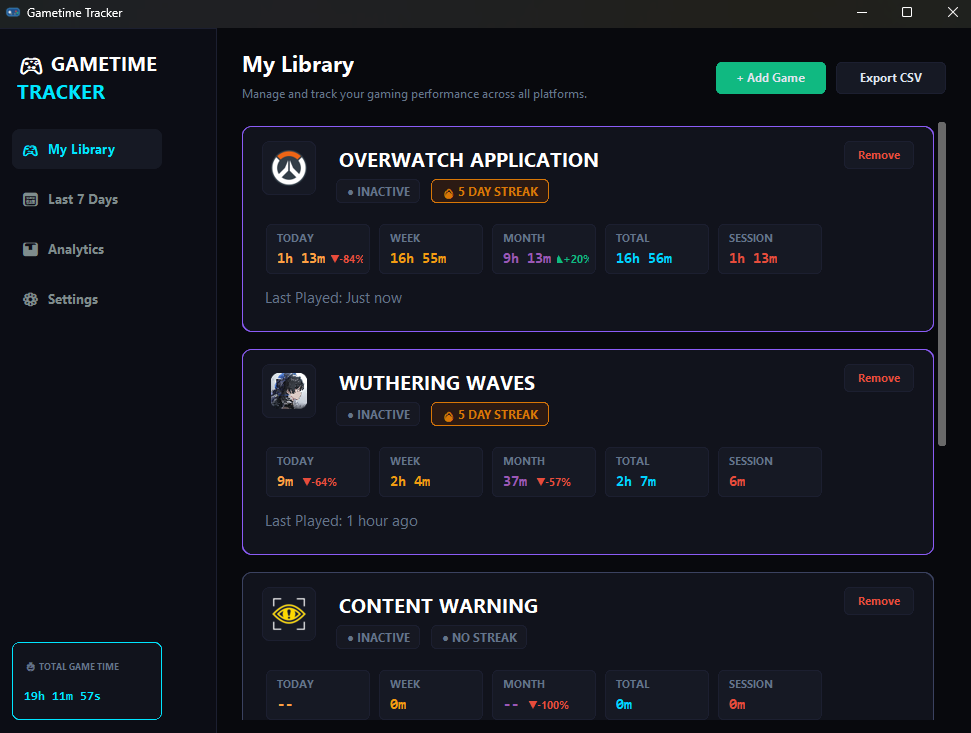Select the CONTENT WARNING title
The image size is (971, 733).
click(438, 606)
